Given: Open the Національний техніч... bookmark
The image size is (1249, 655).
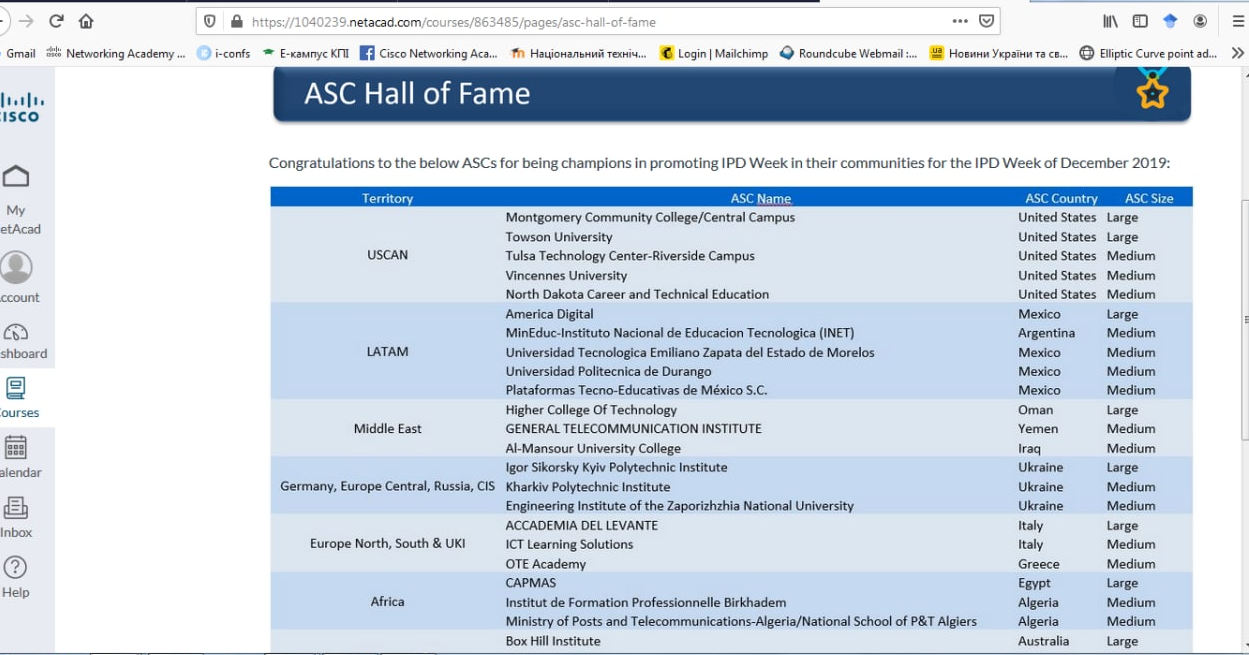Looking at the screenshot, I should (579, 54).
